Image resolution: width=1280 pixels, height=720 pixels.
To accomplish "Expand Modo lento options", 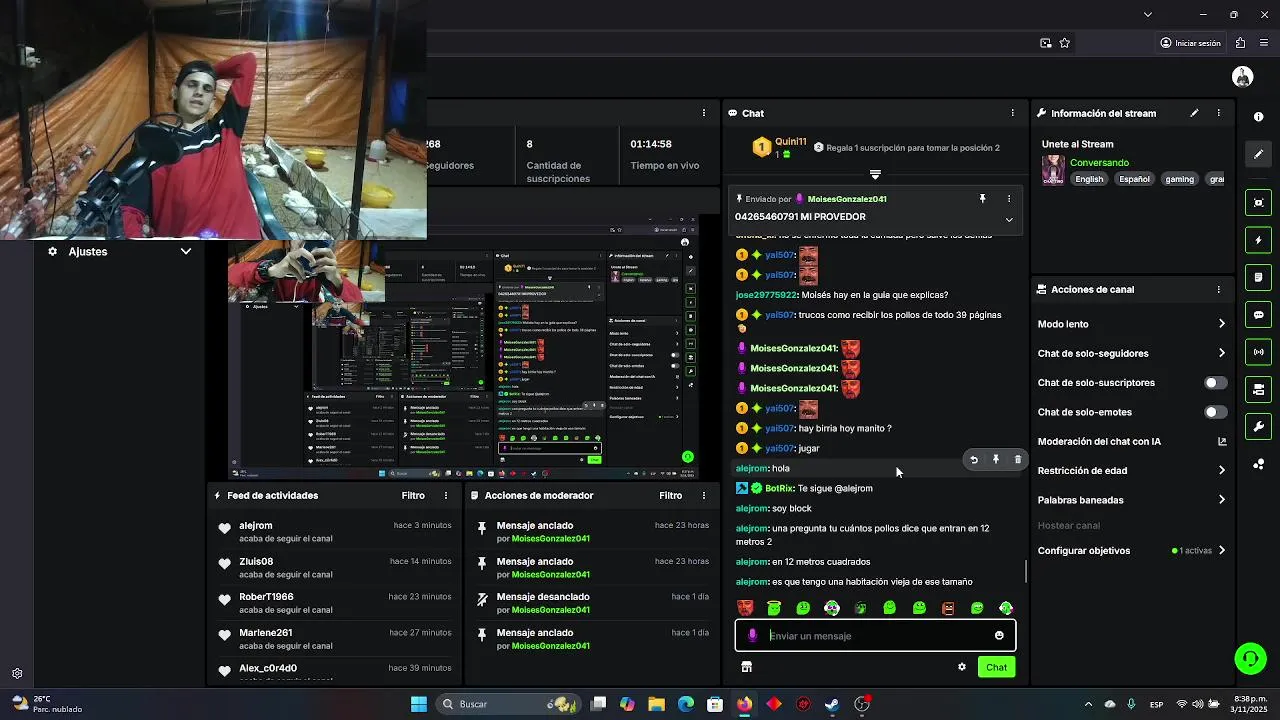I will [x=1221, y=324].
